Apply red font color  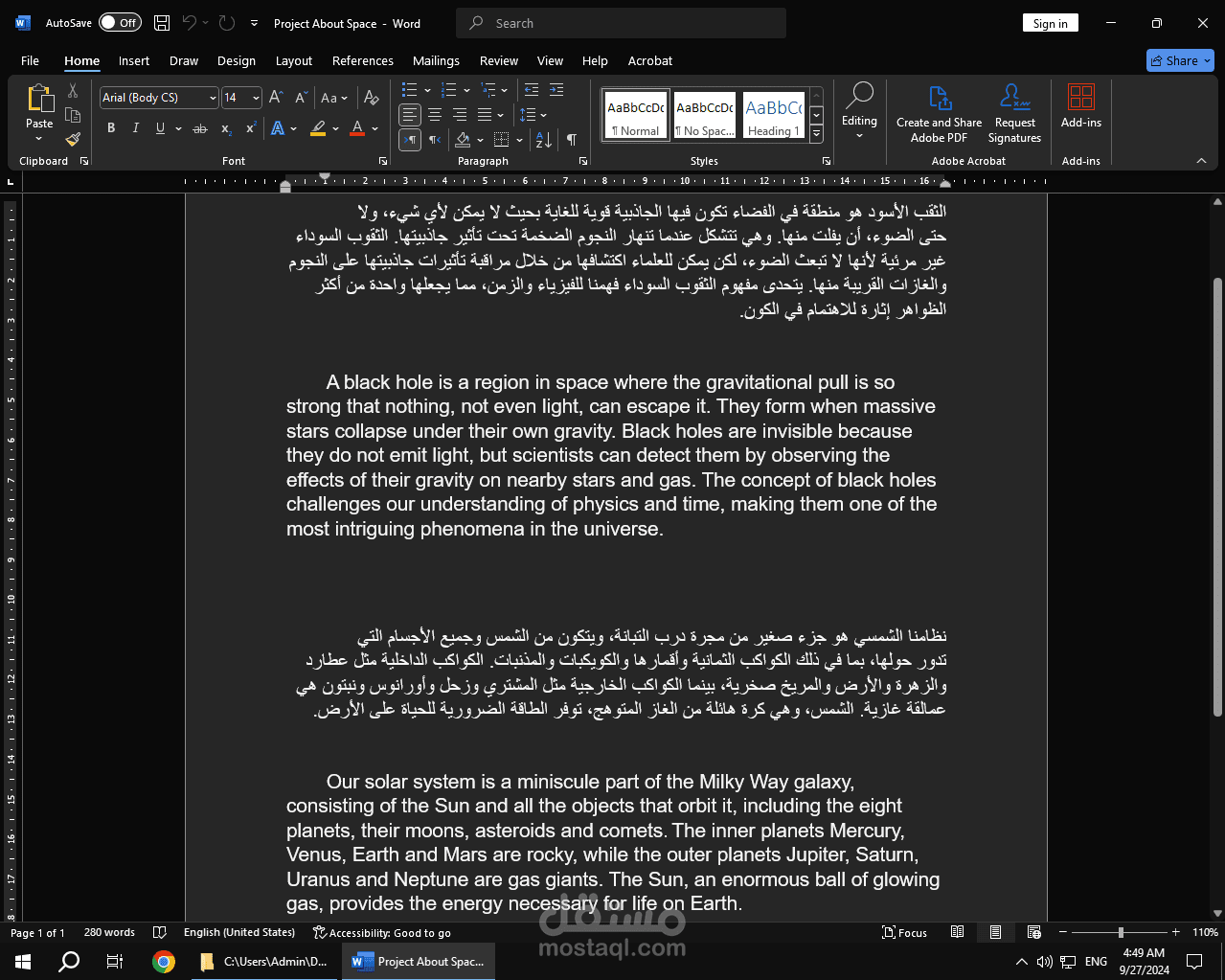pos(357,128)
